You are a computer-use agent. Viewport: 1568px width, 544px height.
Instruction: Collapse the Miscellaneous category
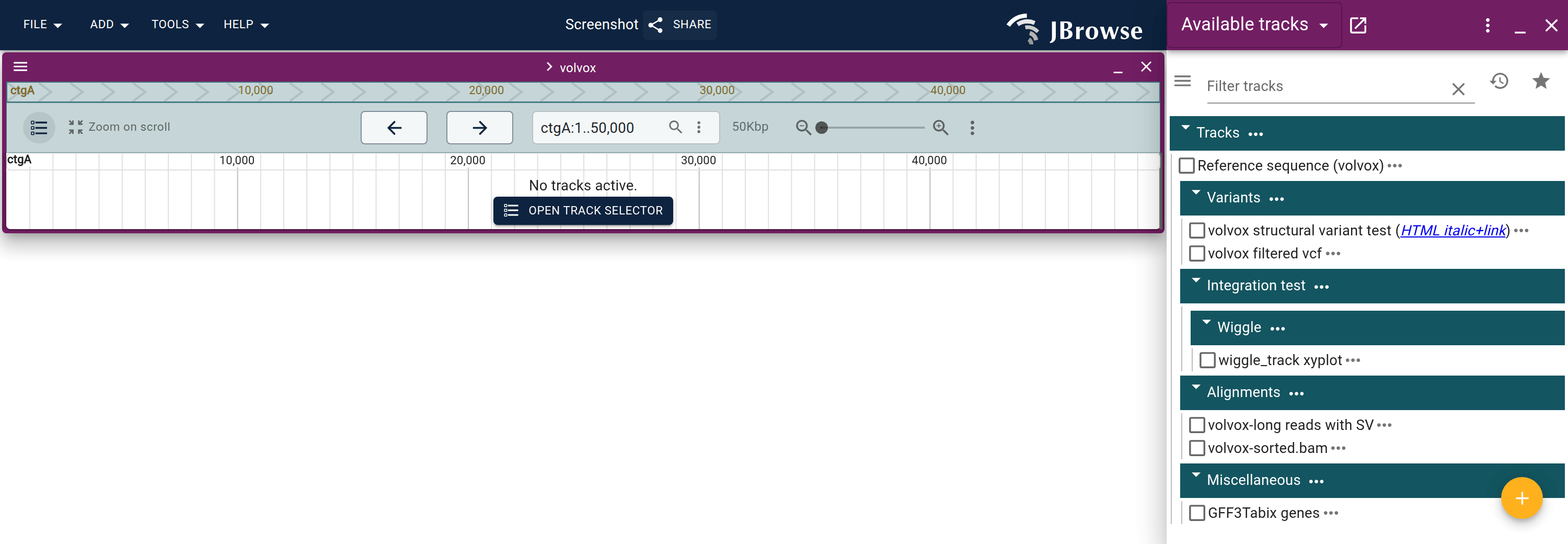(1195, 475)
